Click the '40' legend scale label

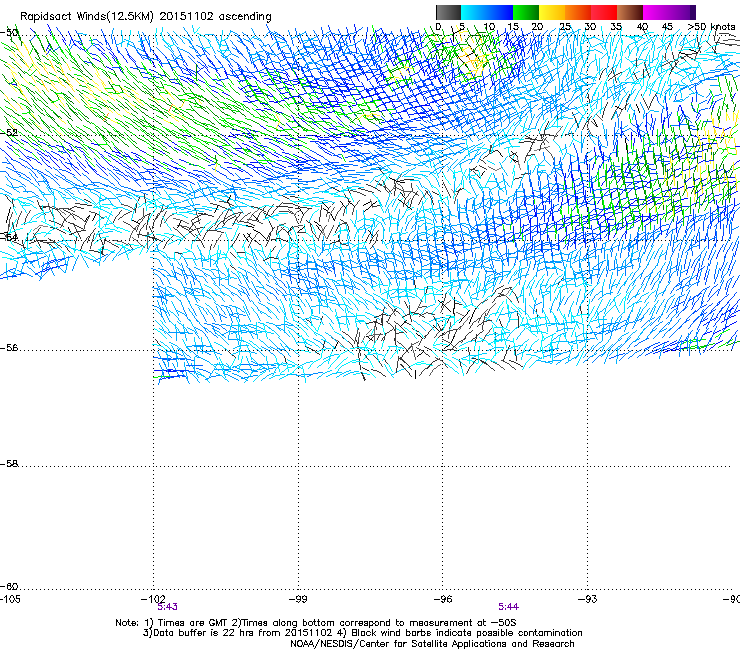click(x=642, y=27)
